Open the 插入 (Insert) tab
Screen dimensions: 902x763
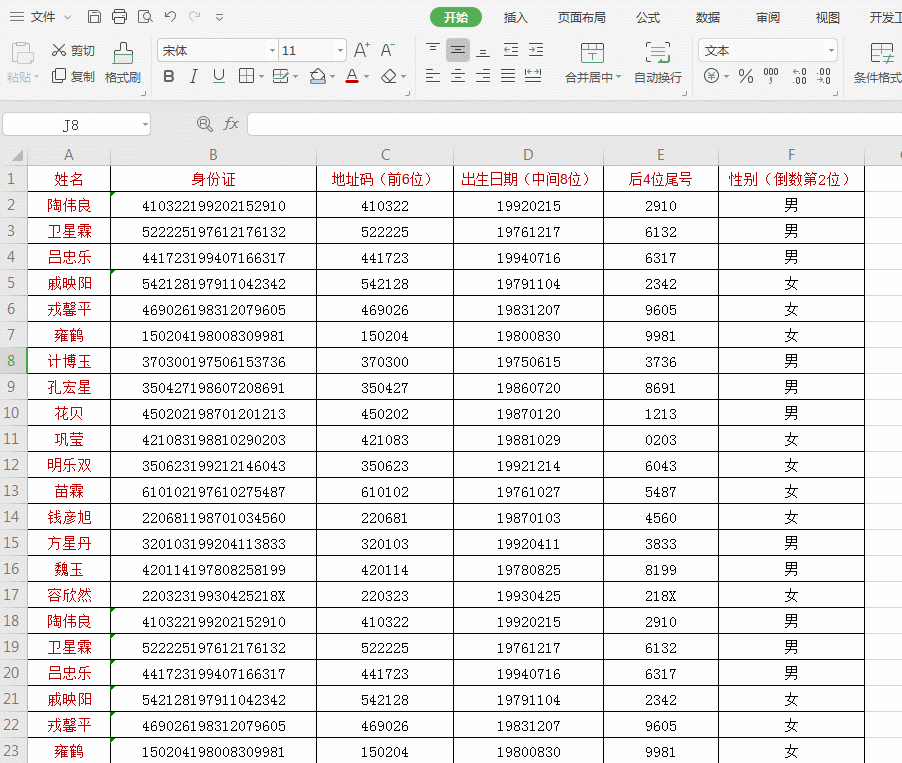point(515,17)
